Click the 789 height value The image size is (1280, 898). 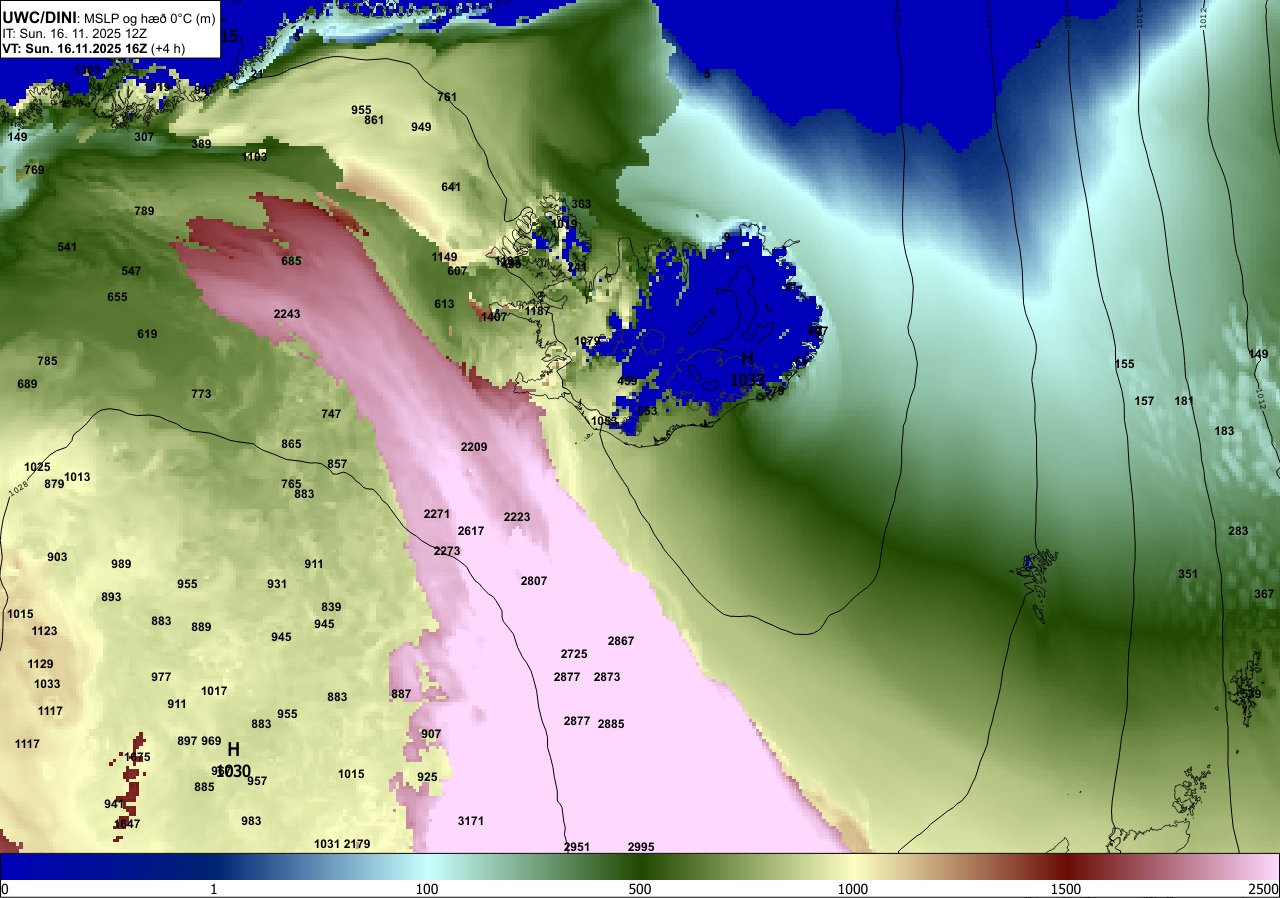pyautogui.click(x=144, y=211)
